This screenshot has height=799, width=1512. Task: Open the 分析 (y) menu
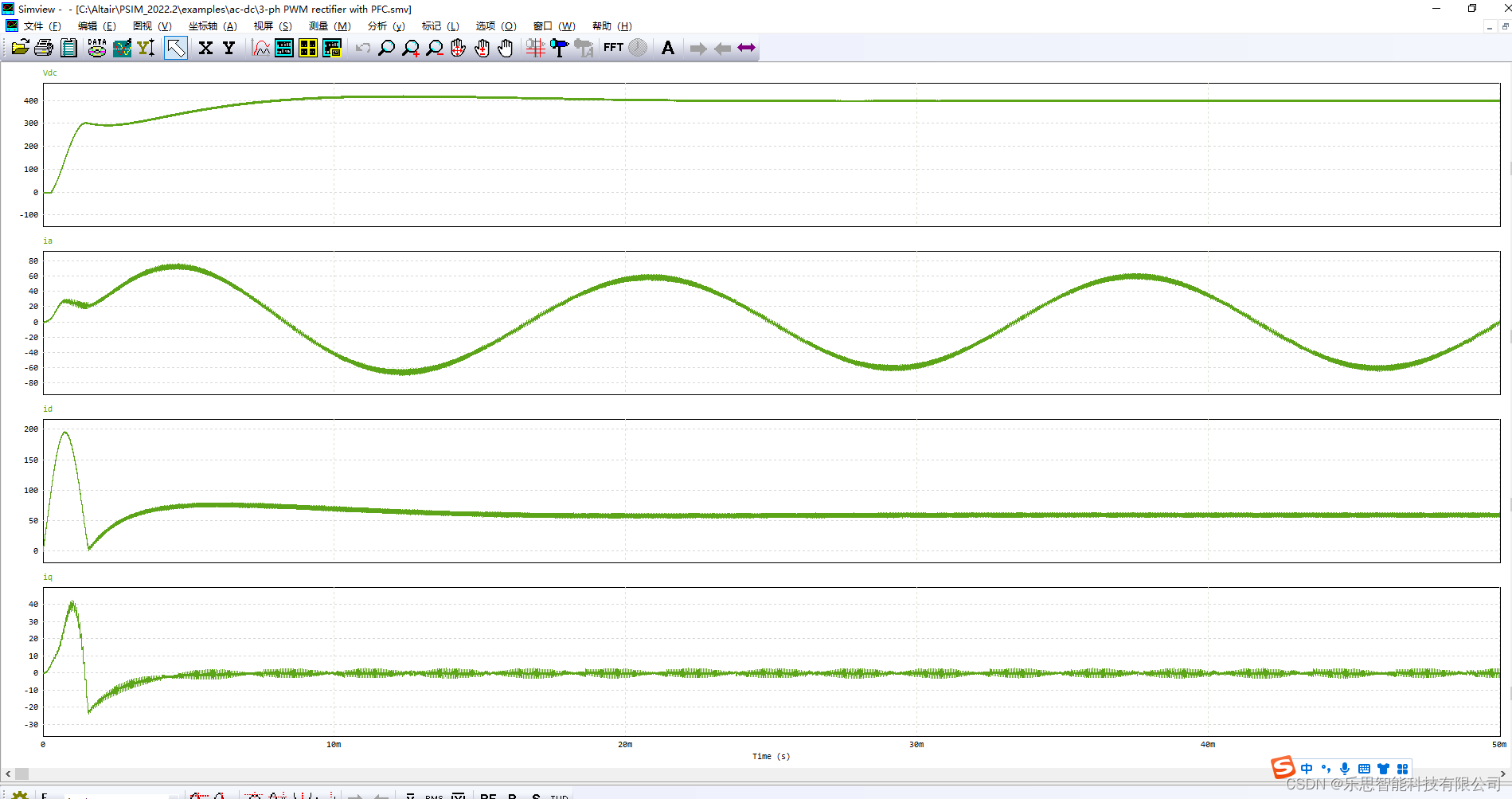coord(386,26)
